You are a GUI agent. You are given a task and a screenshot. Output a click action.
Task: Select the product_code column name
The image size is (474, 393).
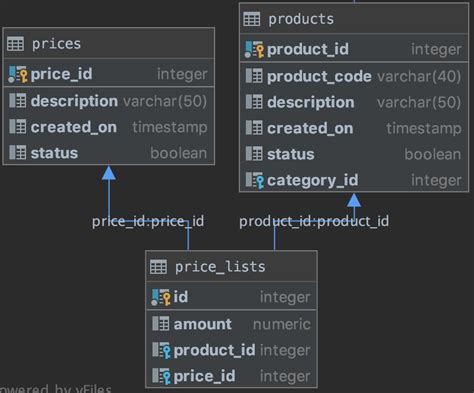pos(319,77)
